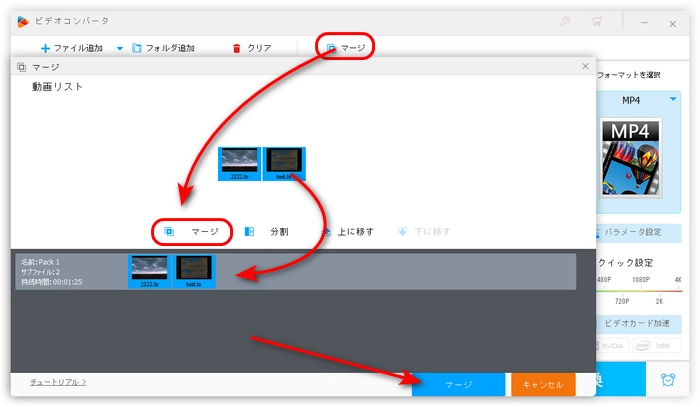The width and height of the screenshot is (700, 407).
Task: Open the dropdown arrow beside ファイル追加
Action: (120, 48)
